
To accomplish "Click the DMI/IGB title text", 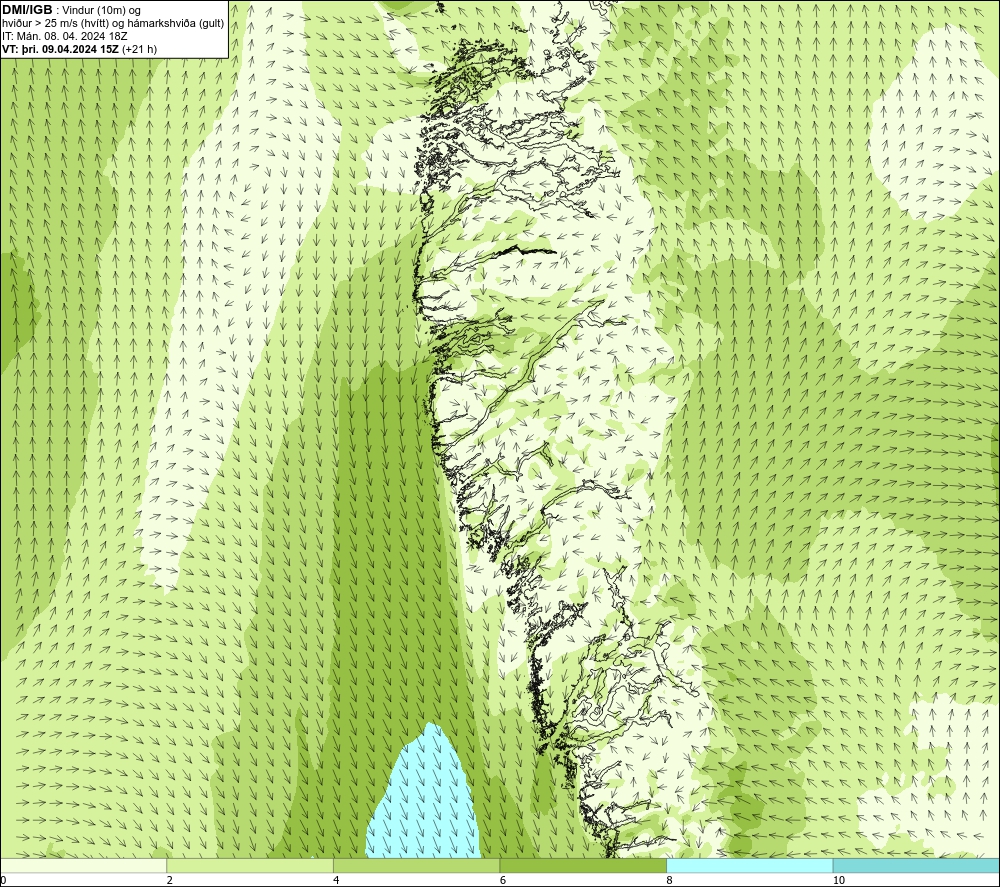I will click(x=27, y=10).
